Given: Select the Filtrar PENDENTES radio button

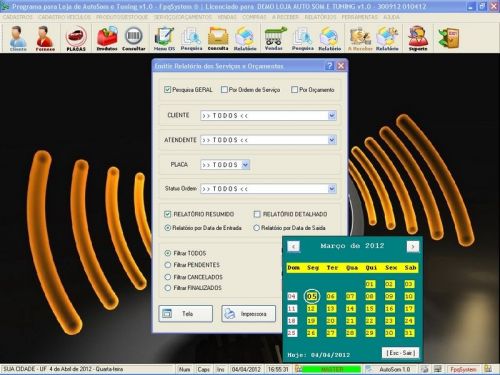Looking at the screenshot, I should (x=168, y=265).
